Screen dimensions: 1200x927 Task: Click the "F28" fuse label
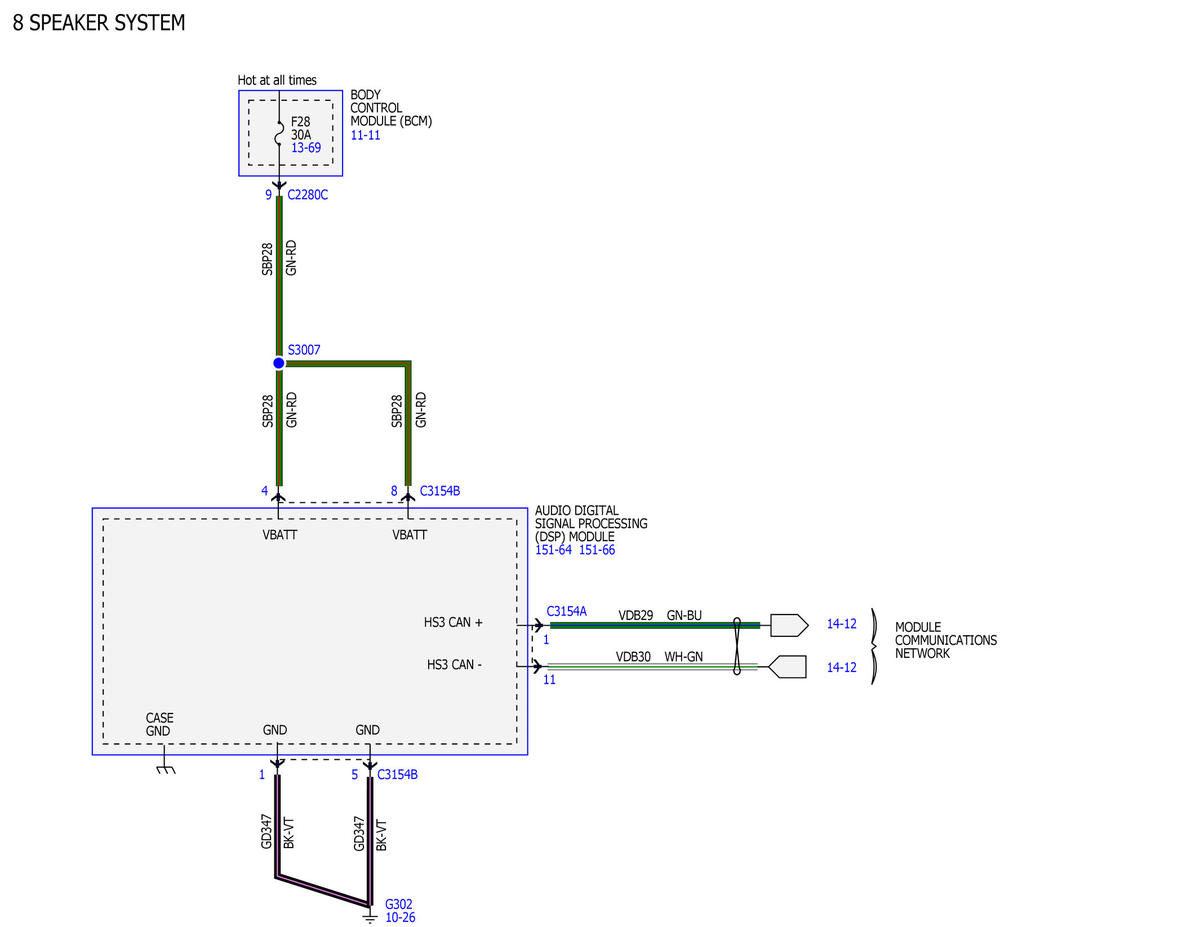tap(301, 122)
